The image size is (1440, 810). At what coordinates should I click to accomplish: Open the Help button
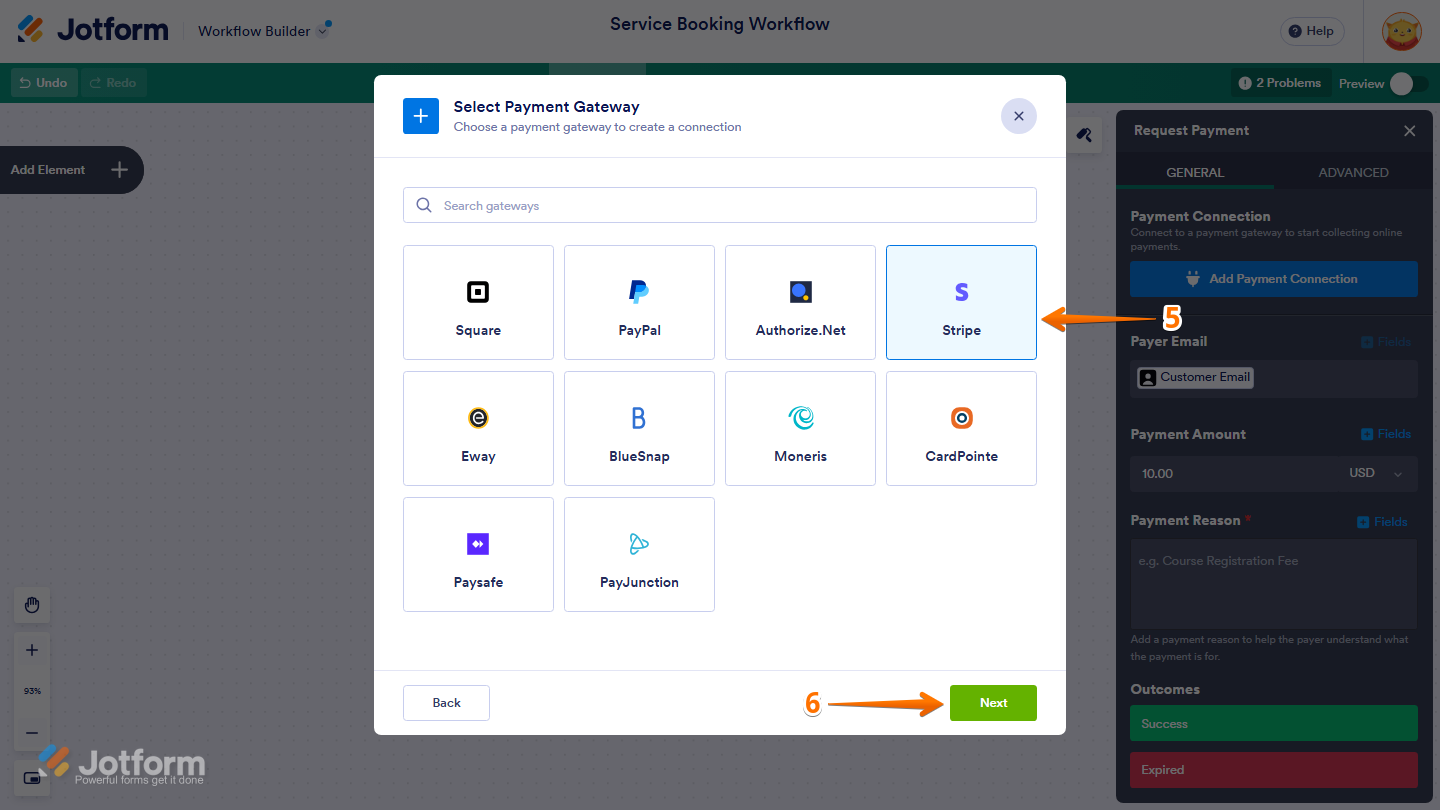1311,31
